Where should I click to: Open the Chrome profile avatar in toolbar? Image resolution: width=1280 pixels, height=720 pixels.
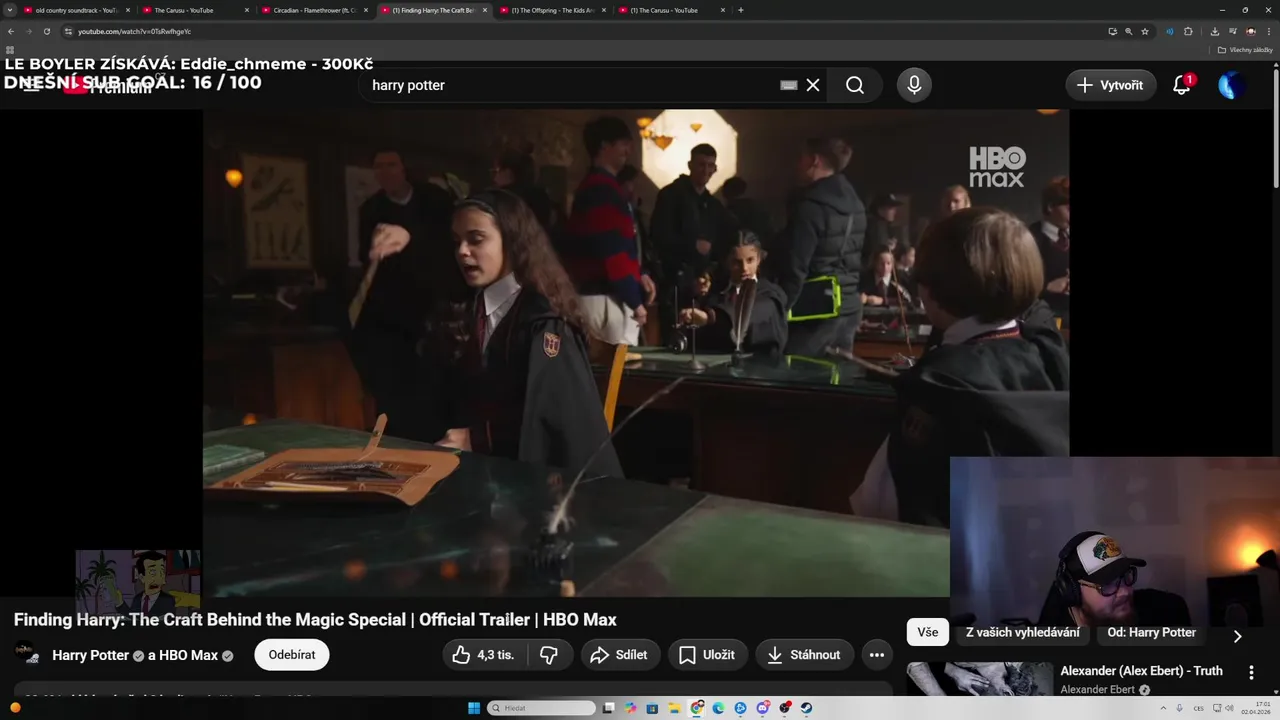click(1251, 31)
